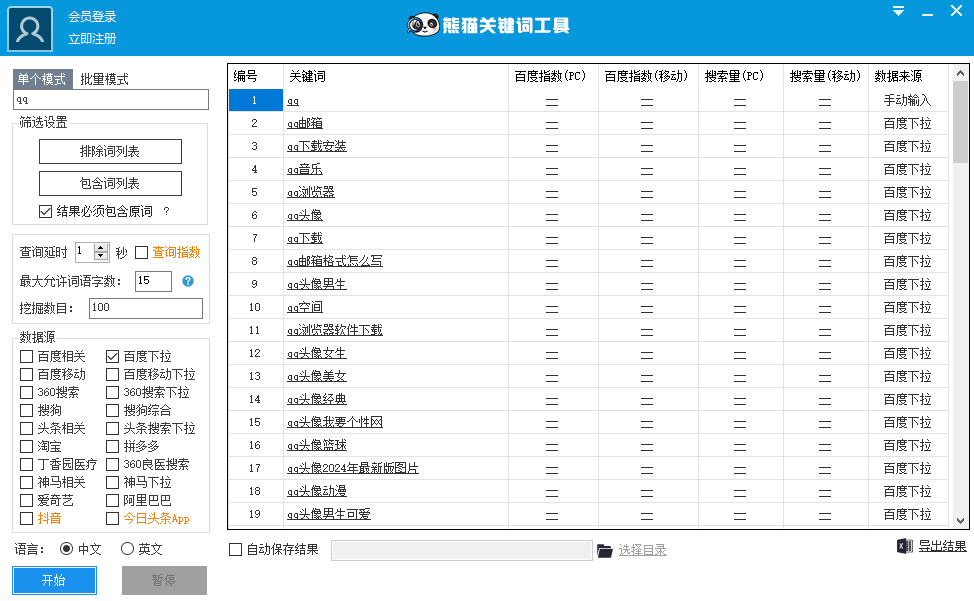Enable 360搜索下拉 data source
The width and height of the screenshot is (974, 601).
[x=112, y=392]
